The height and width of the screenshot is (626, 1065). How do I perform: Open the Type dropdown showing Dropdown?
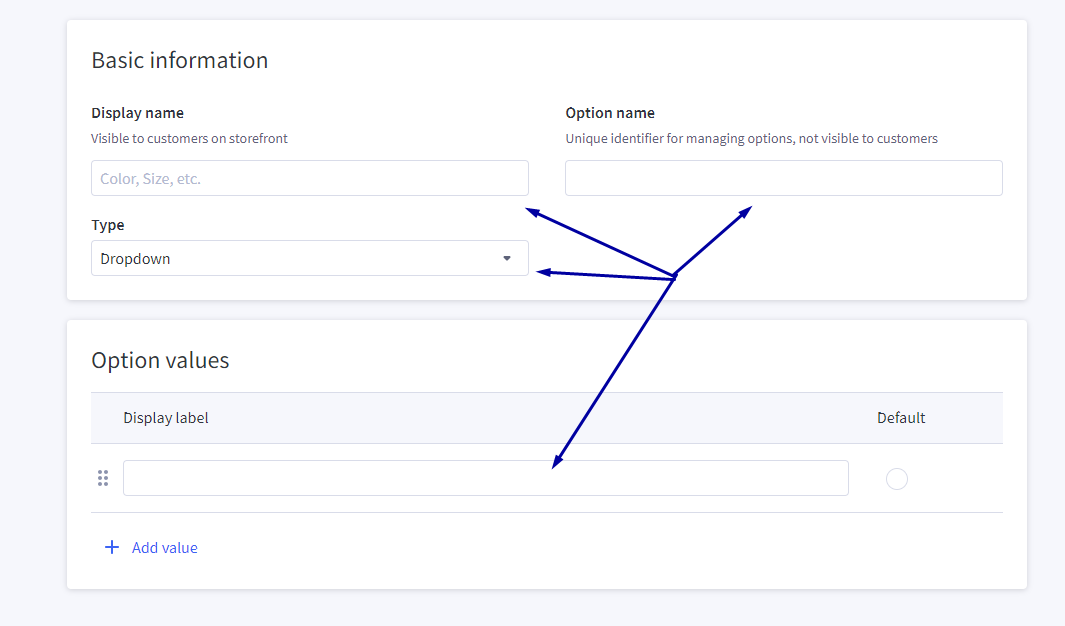[x=310, y=258]
